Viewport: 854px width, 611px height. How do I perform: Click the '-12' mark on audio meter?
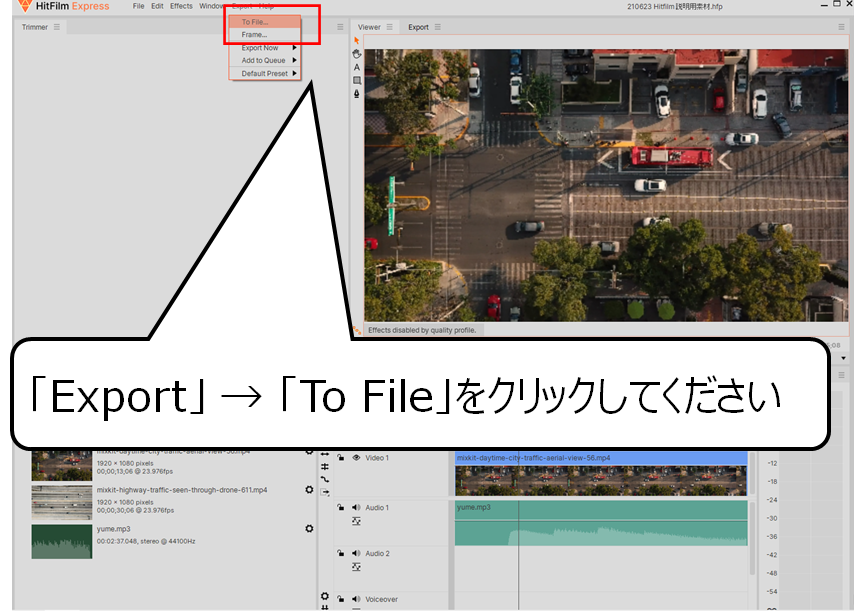click(x=772, y=463)
